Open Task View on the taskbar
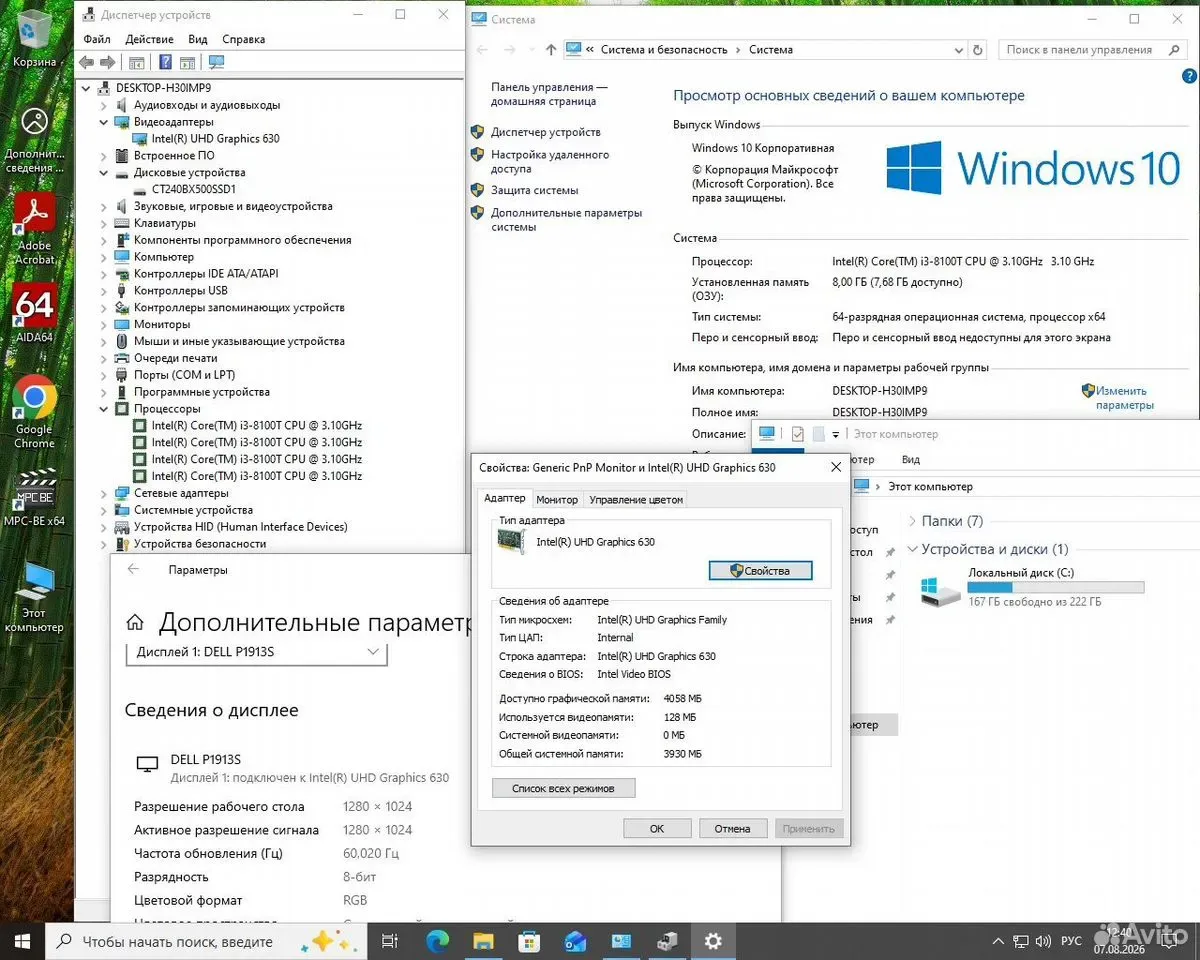 [390, 941]
